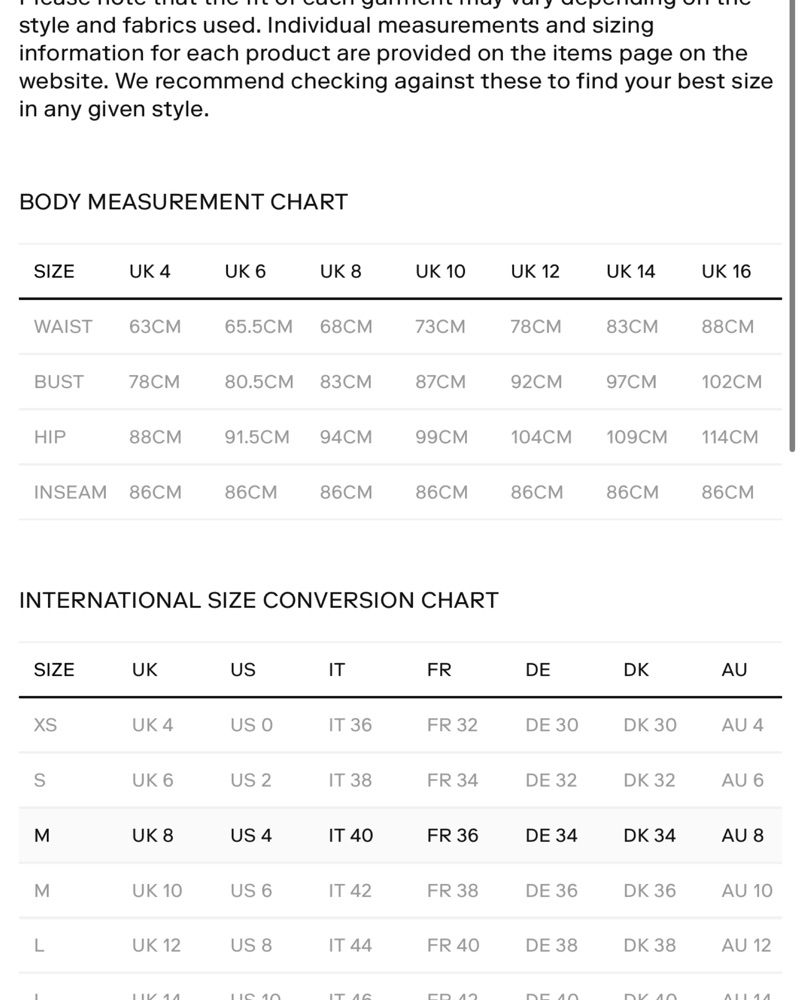Select the UK 8 column header
801x1000 pixels.
pos(341,272)
